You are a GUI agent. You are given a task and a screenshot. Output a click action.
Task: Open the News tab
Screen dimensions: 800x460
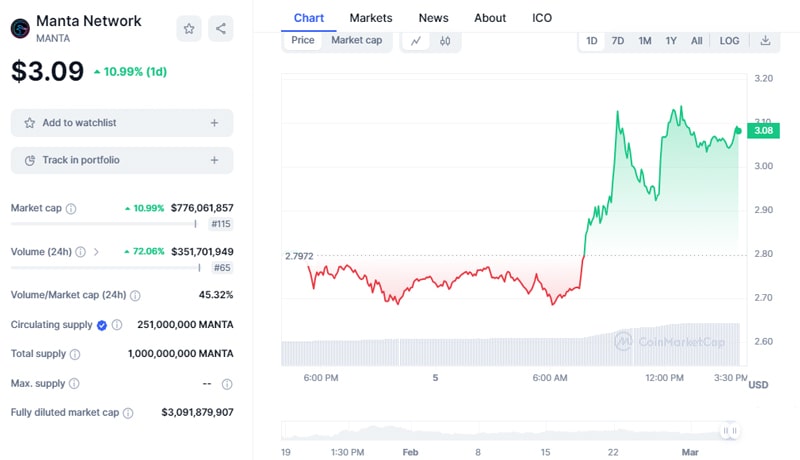coord(434,18)
